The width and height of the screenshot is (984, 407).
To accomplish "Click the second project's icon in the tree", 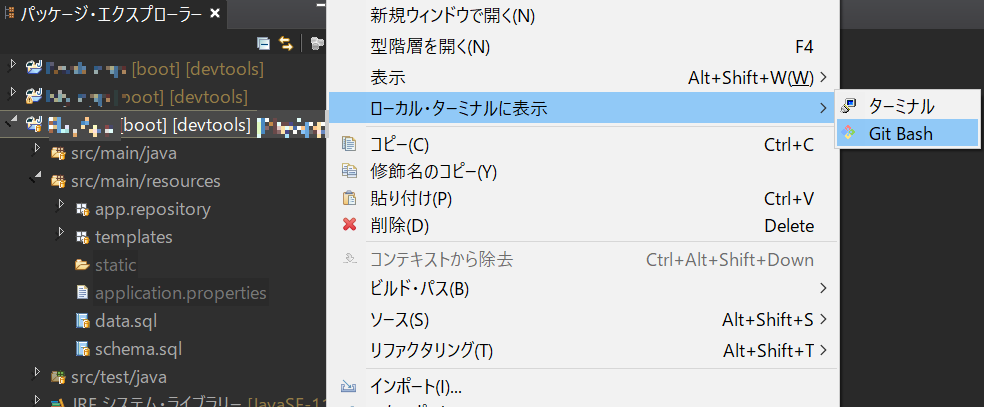I will click(34, 97).
